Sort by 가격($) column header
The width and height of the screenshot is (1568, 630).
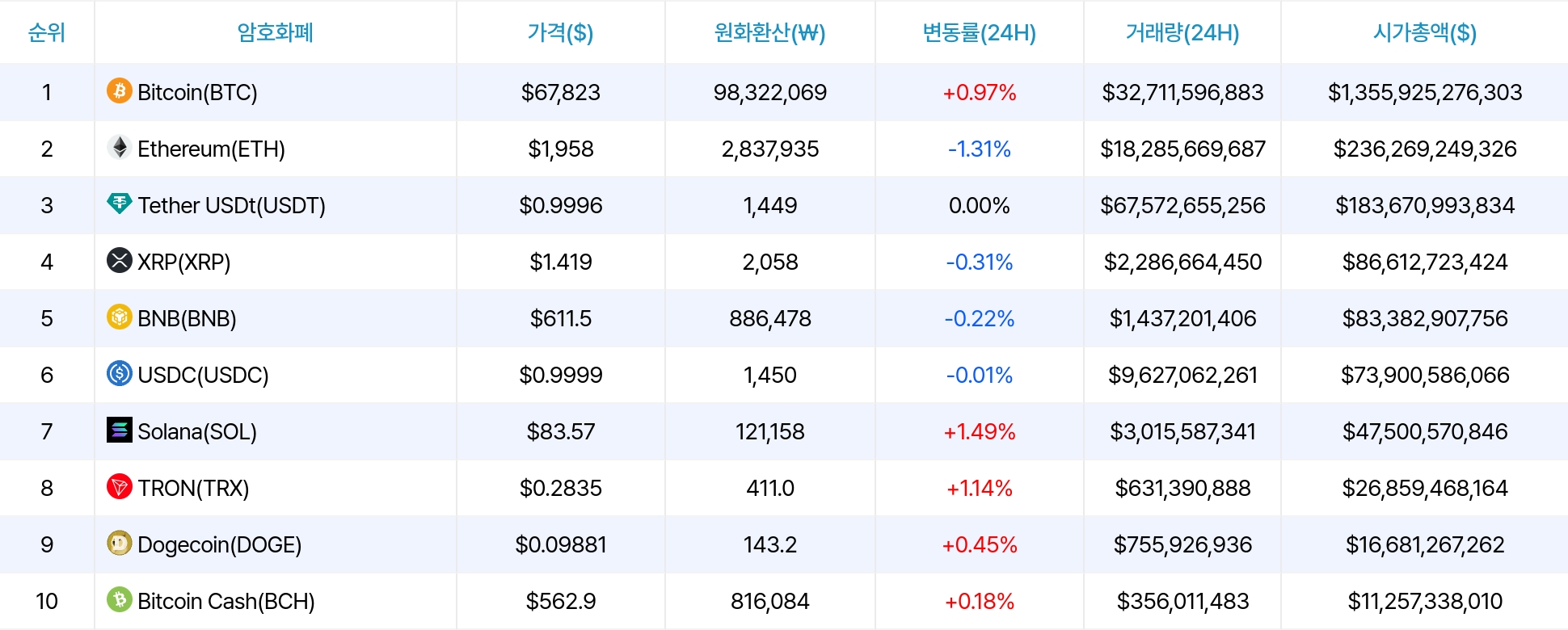click(560, 32)
